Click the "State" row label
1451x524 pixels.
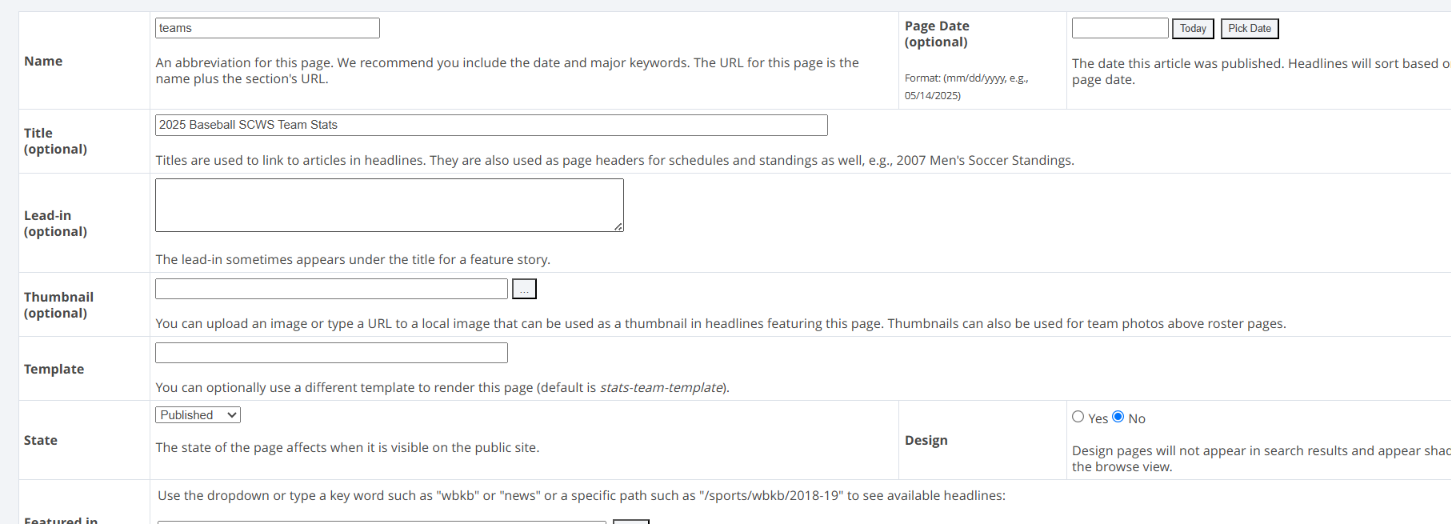click(40, 440)
